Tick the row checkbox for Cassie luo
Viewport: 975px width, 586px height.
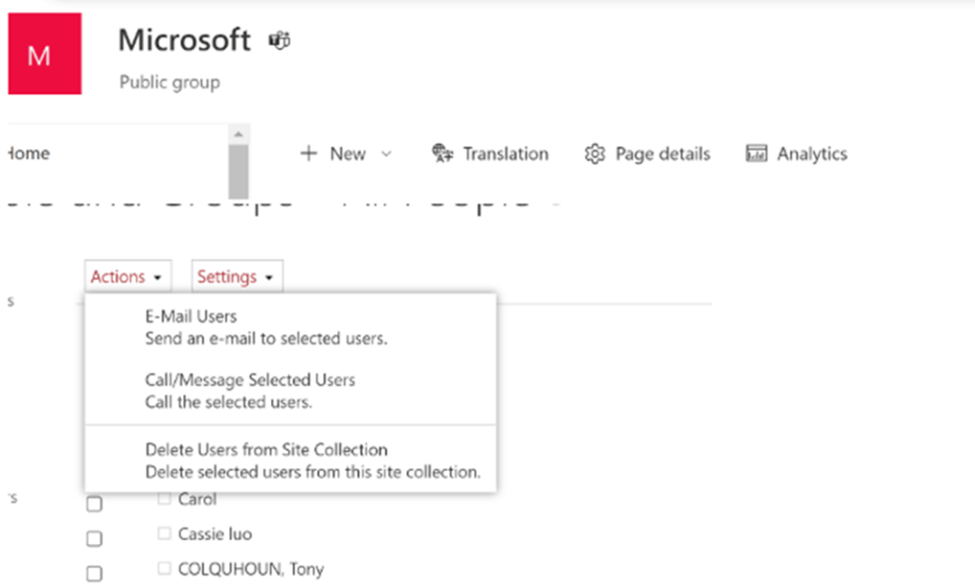95,538
